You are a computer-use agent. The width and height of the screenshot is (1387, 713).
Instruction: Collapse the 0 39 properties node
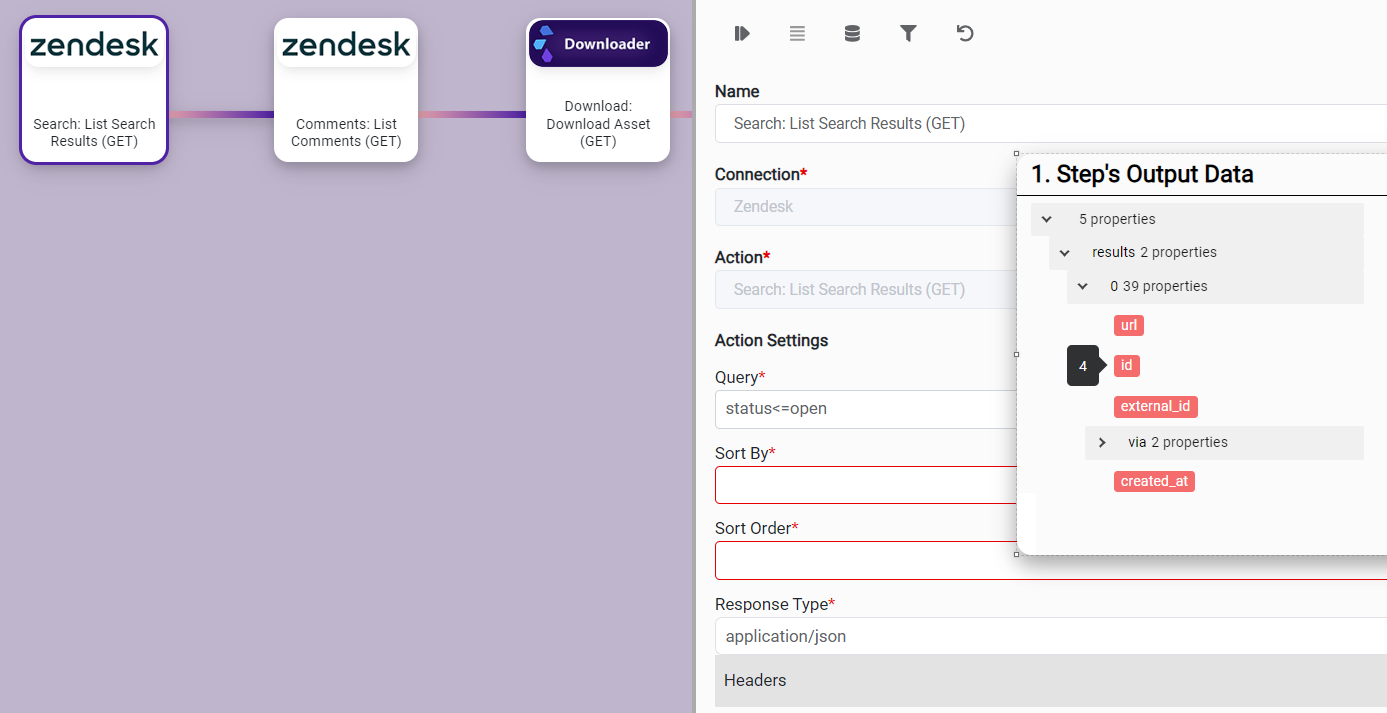pyautogui.click(x=1083, y=287)
